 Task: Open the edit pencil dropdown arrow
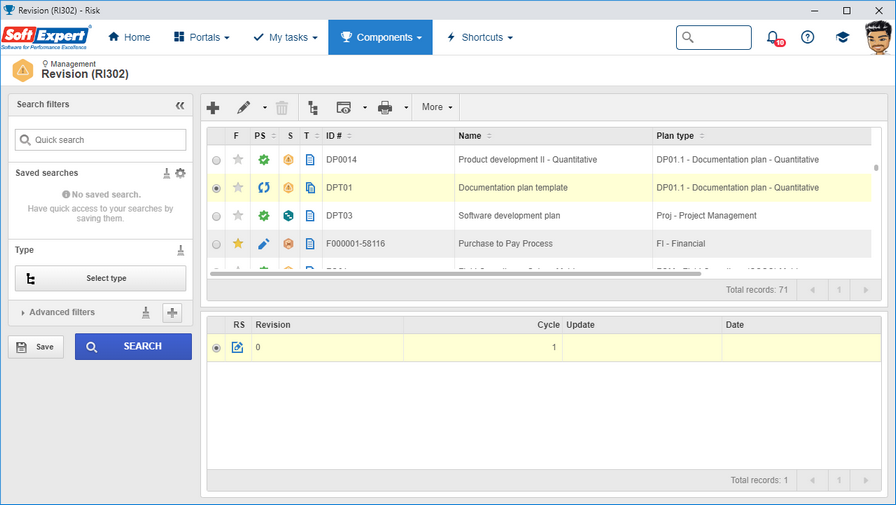click(x=265, y=107)
